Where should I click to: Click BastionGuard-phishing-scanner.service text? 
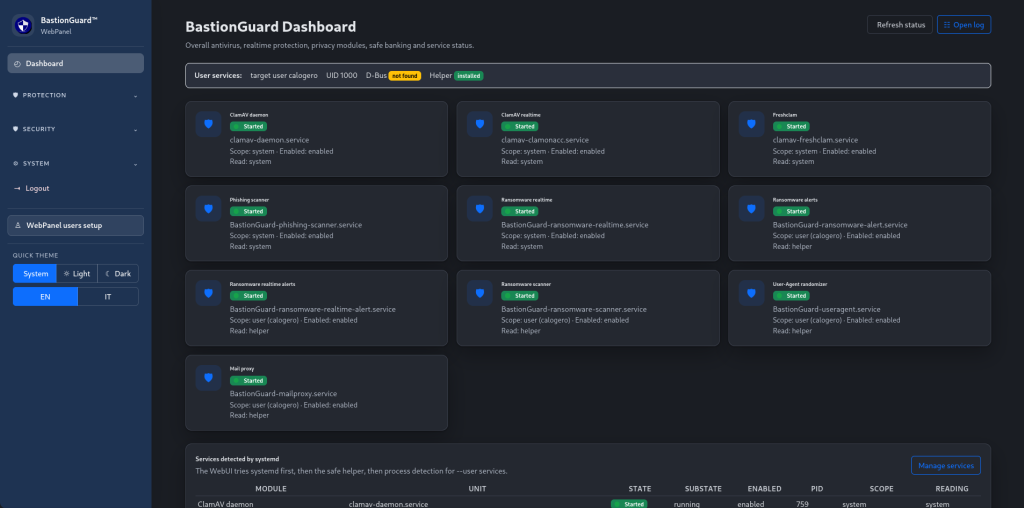296,225
